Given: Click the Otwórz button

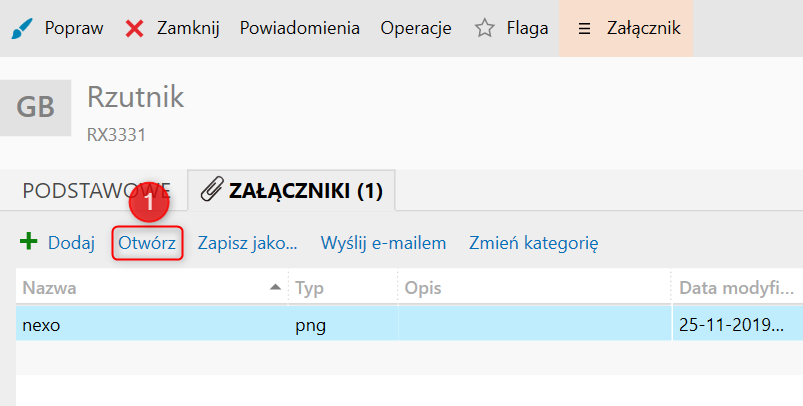Looking at the screenshot, I should (147, 242).
